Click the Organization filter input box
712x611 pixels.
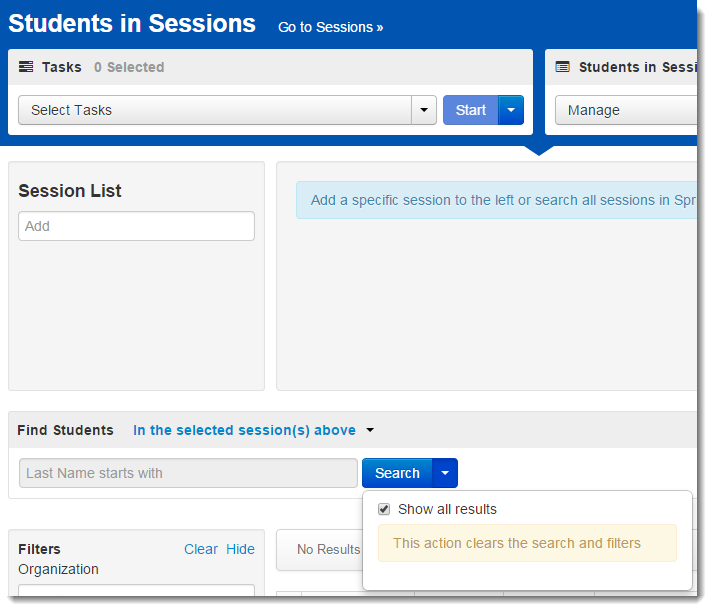click(136, 591)
